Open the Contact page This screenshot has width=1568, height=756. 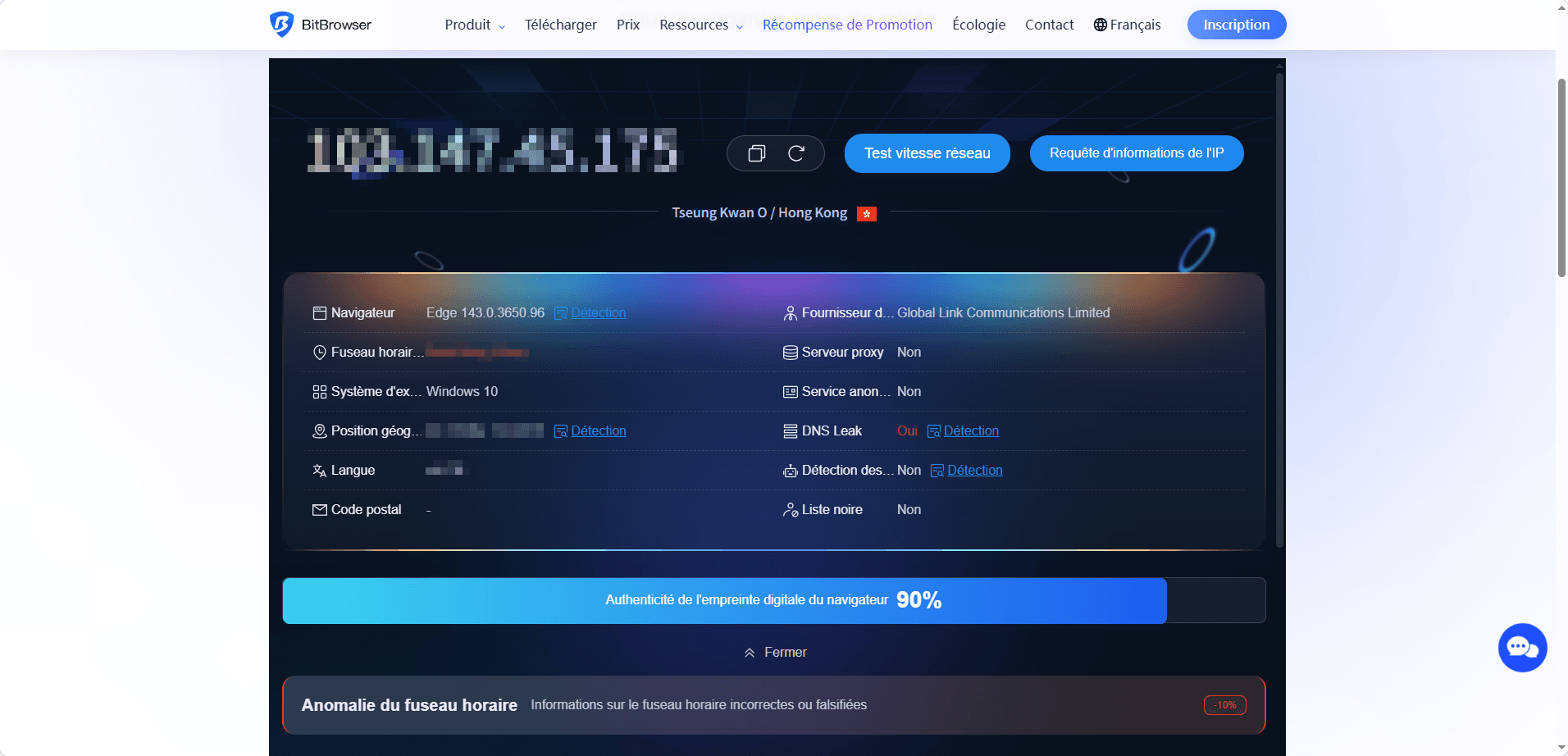[x=1049, y=25]
